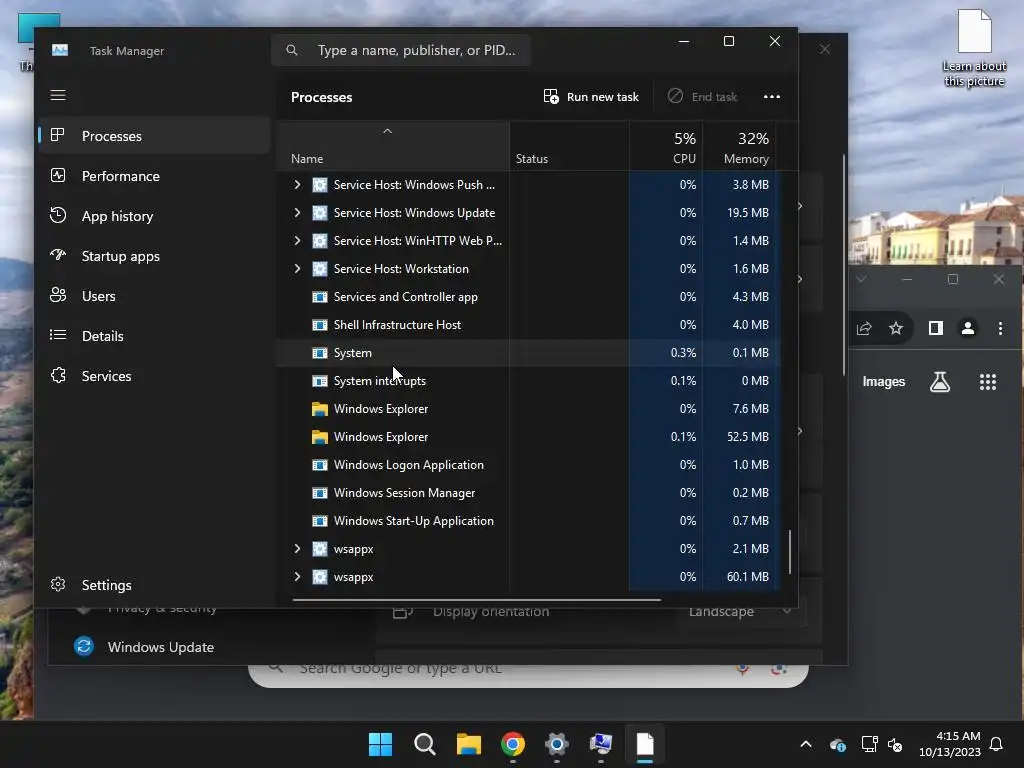Screen dimensions: 1024x768
Task: Sort processes by Memory column
Action: pyautogui.click(x=741, y=146)
